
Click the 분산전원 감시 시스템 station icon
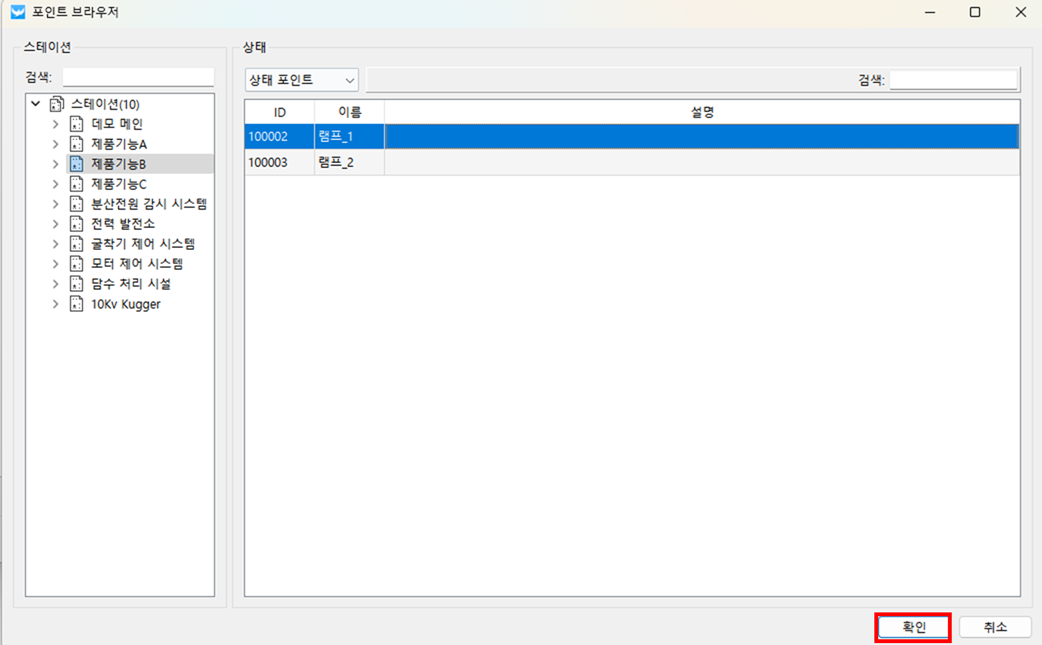click(x=76, y=204)
